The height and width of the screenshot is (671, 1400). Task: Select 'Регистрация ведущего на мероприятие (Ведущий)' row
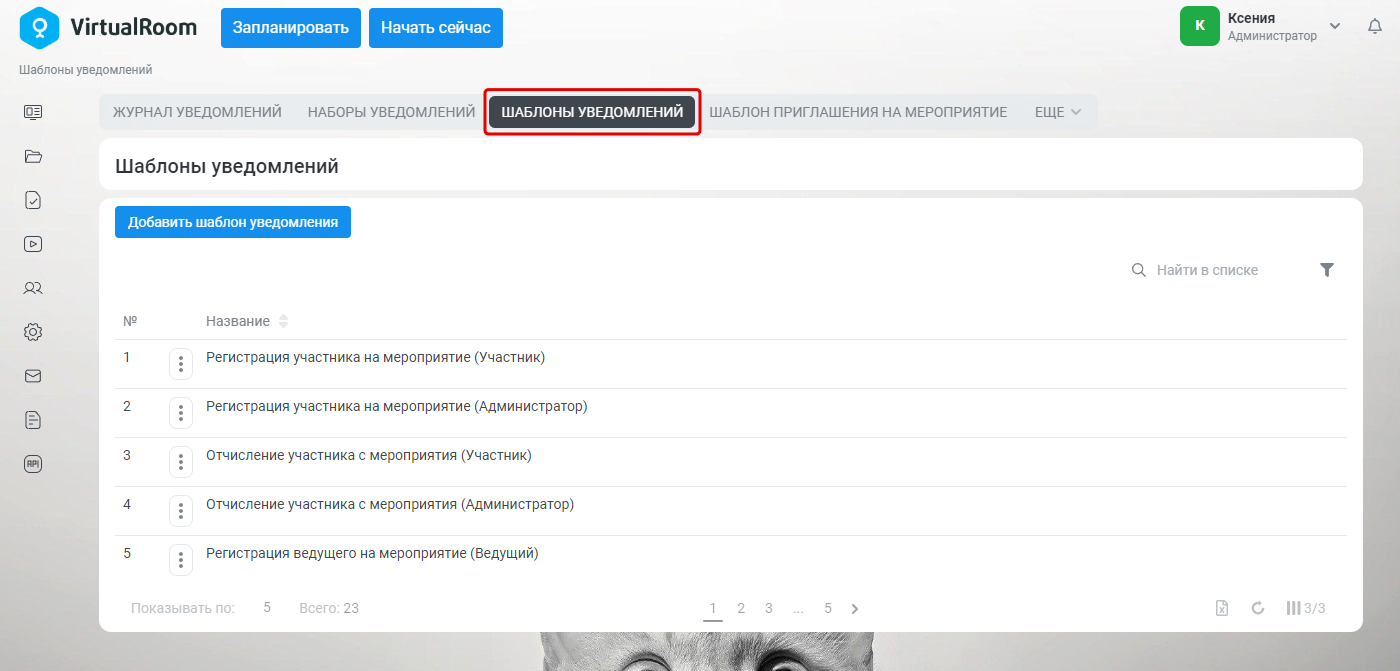coord(731,560)
